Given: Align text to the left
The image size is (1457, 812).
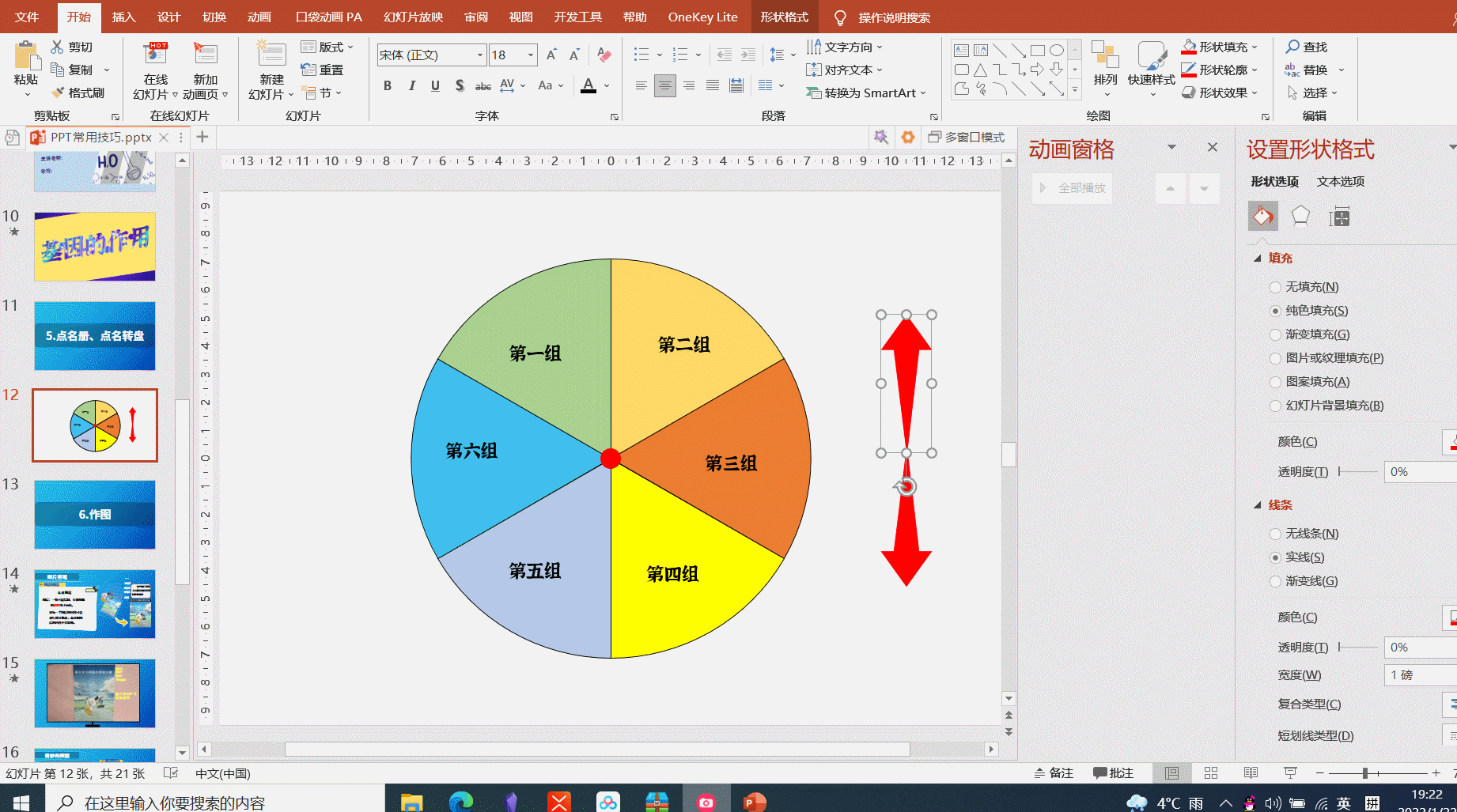Looking at the screenshot, I should click(641, 85).
